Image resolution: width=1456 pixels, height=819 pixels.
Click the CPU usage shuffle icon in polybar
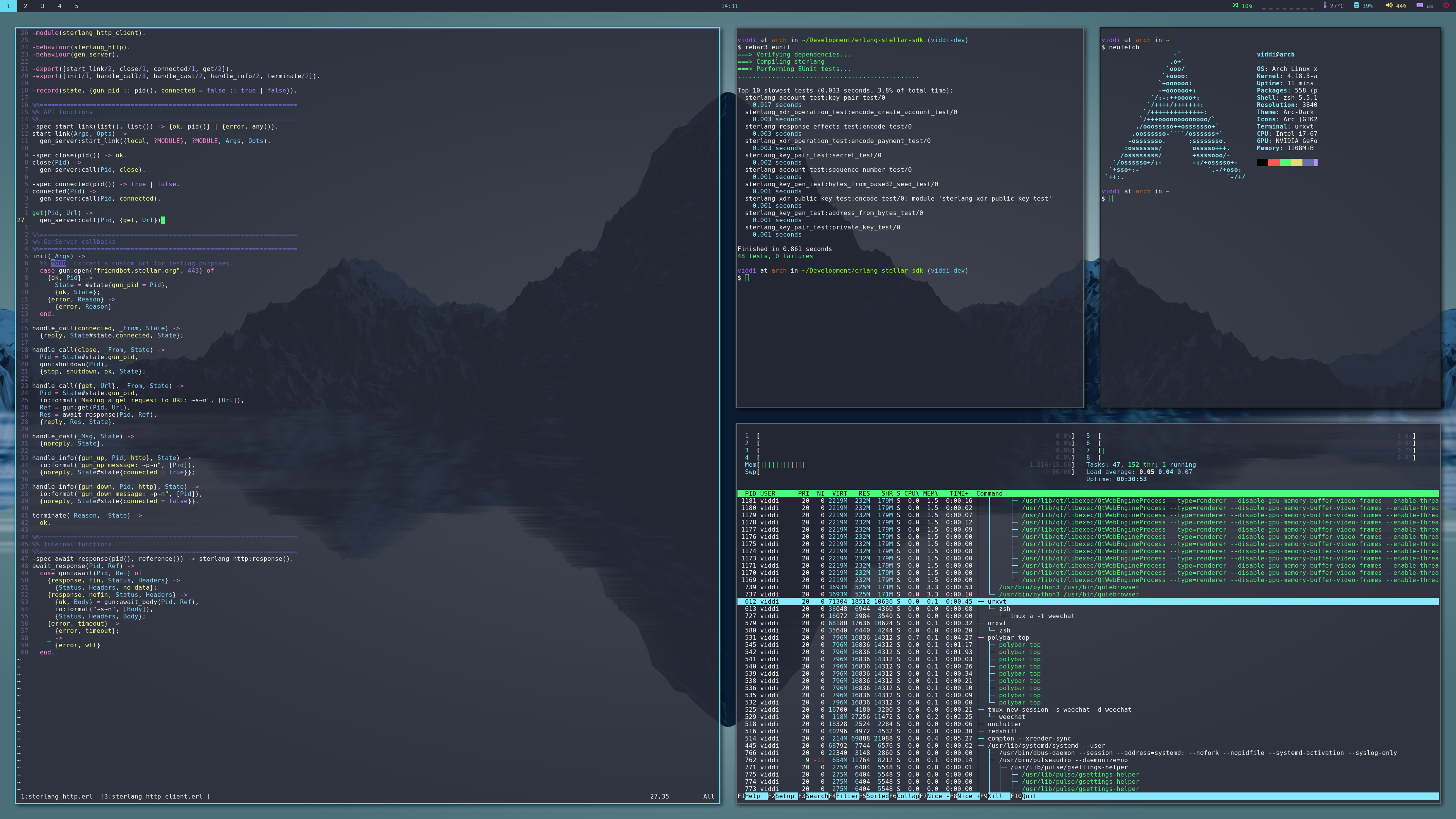(1235, 6)
